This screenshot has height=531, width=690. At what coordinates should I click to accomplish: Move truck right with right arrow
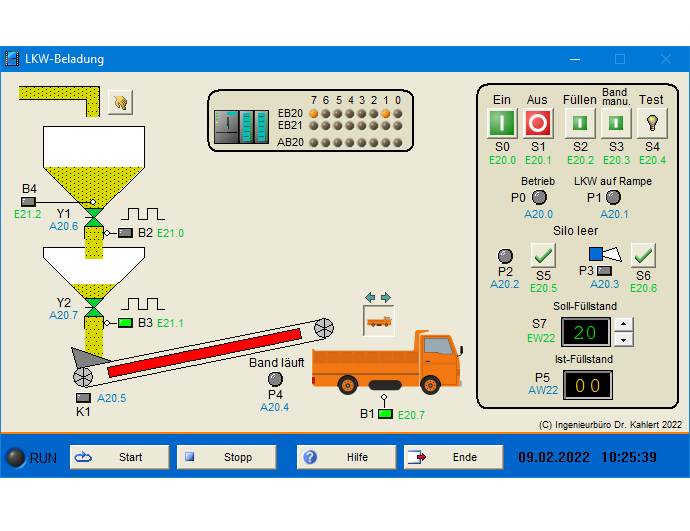pos(386,297)
